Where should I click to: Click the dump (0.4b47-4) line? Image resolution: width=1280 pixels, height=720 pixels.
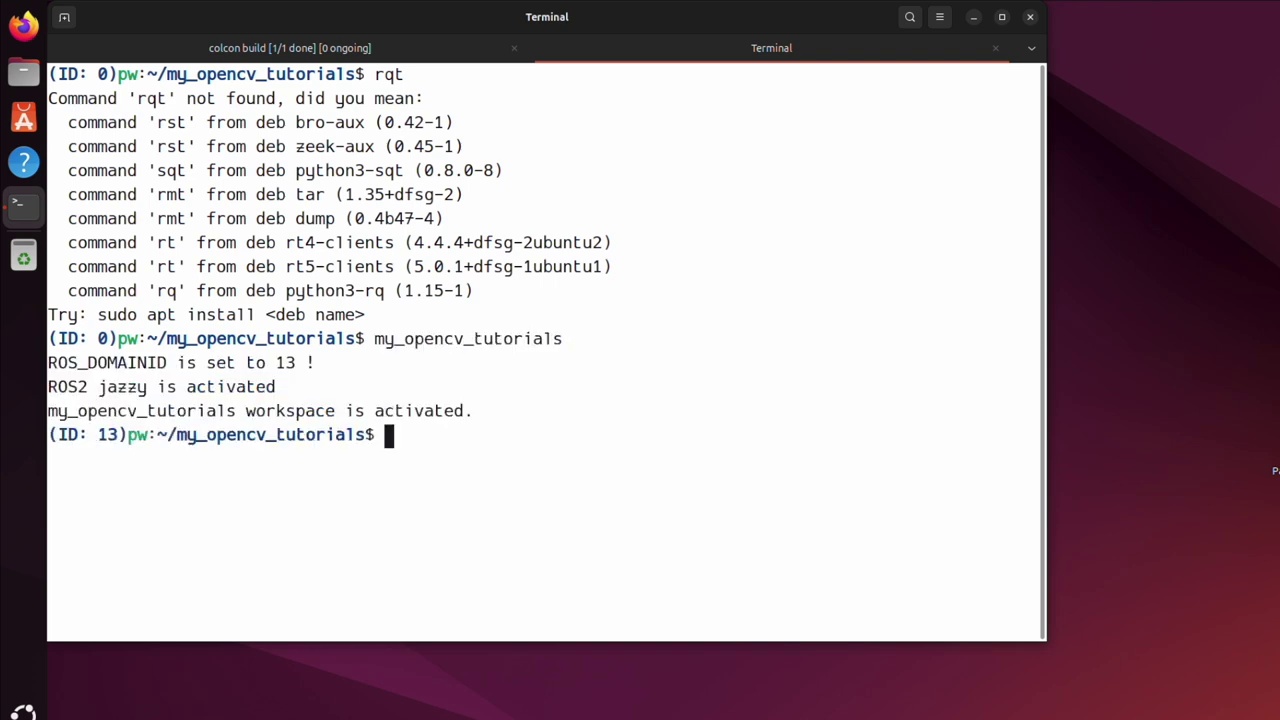pyautogui.click(x=255, y=218)
